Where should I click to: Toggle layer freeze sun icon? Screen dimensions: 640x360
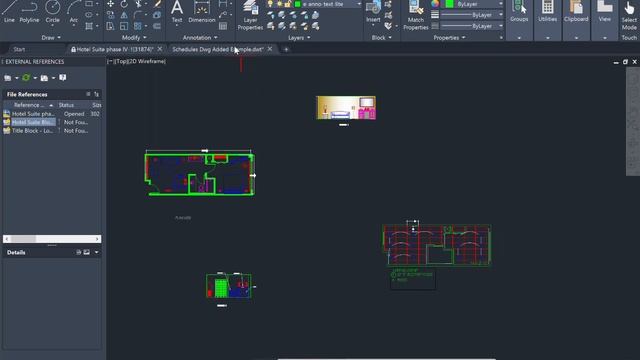coord(279,4)
